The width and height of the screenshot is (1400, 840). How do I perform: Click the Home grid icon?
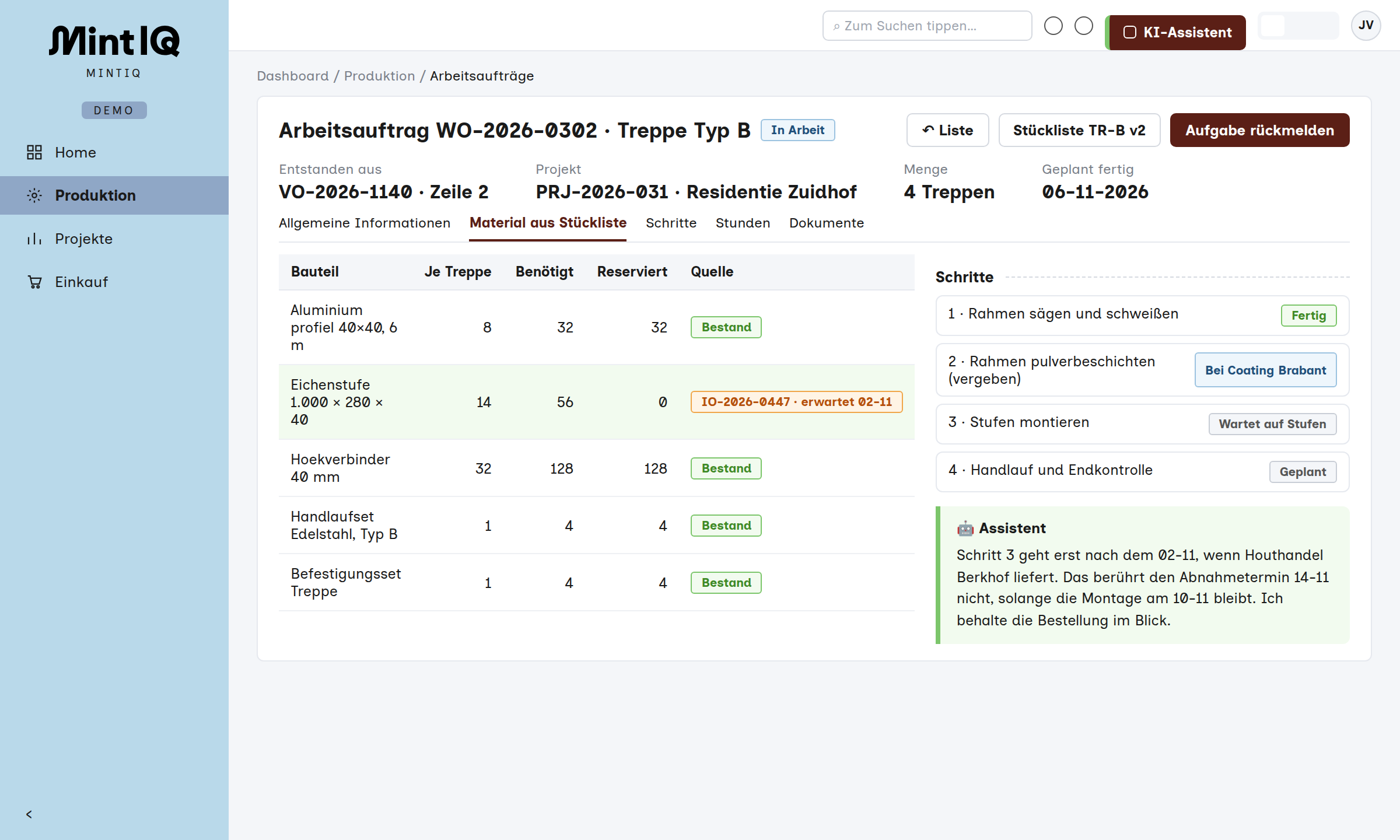[34, 152]
